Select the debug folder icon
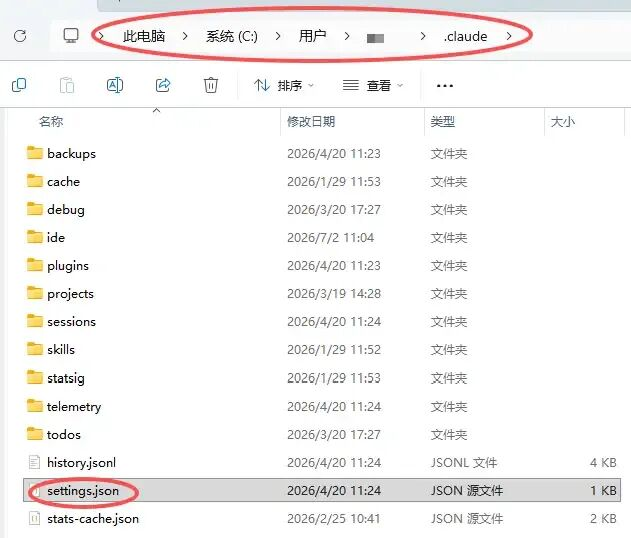The image size is (632, 538). (35, 209)
